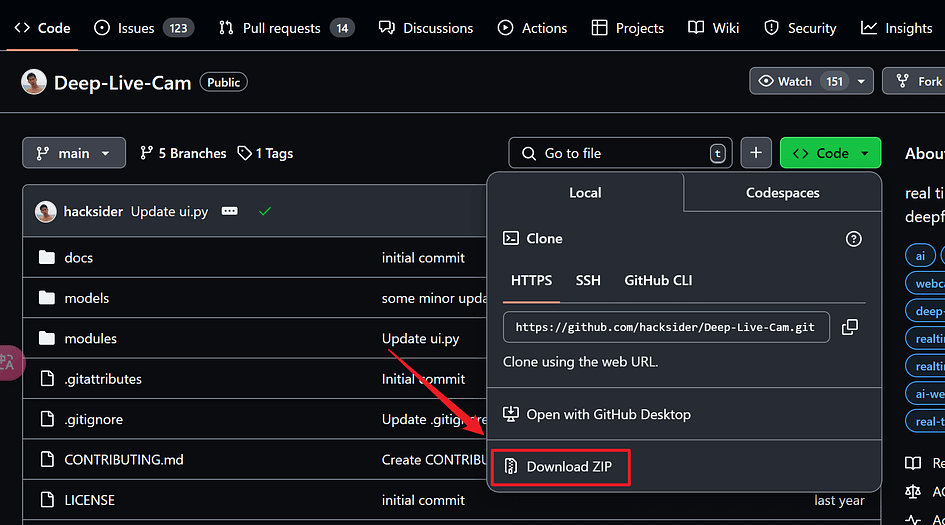The height and width of the screenshot is (525, 945).
Task: Open the Code repository tab
Action: pyautogui.click(x=42, y=28)
